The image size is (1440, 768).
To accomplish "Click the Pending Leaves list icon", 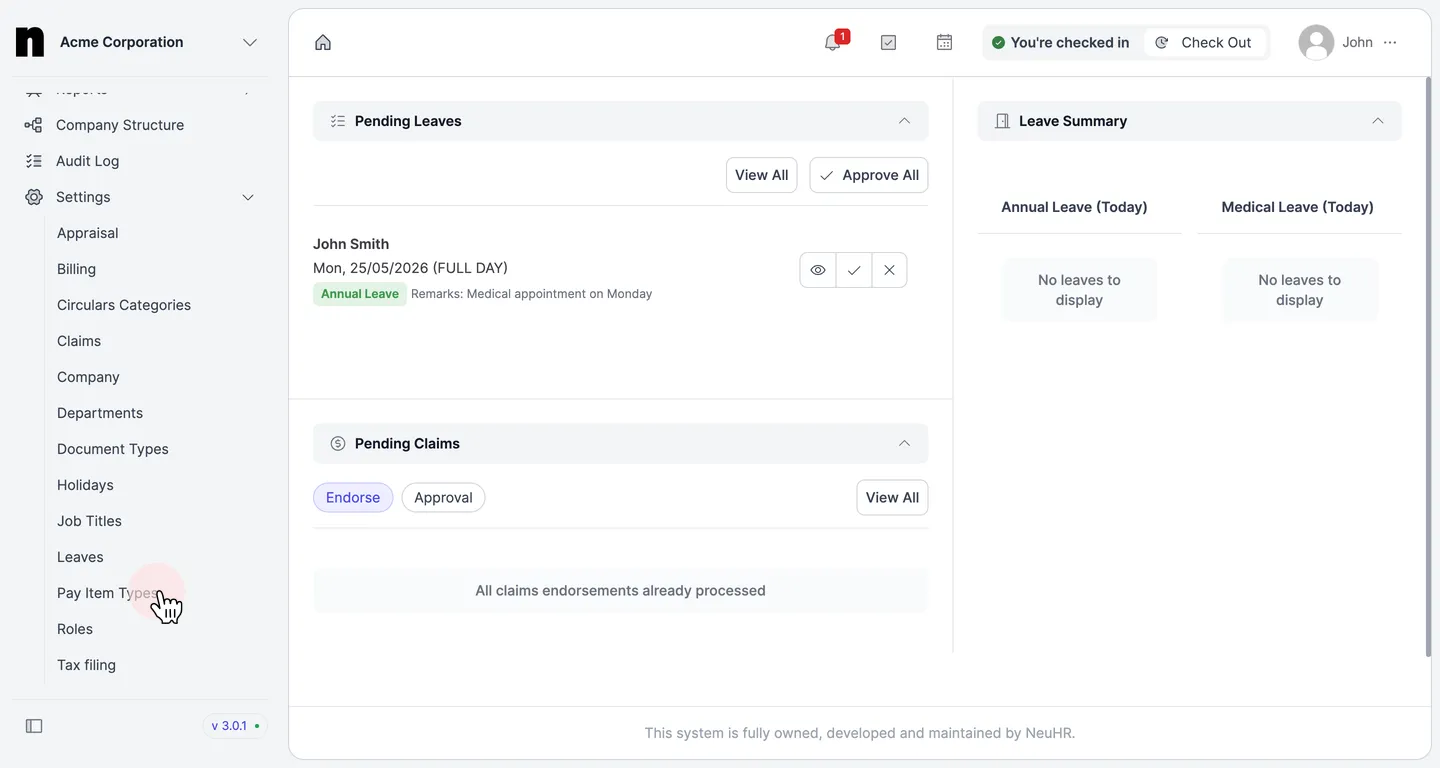I will (338, 121).
